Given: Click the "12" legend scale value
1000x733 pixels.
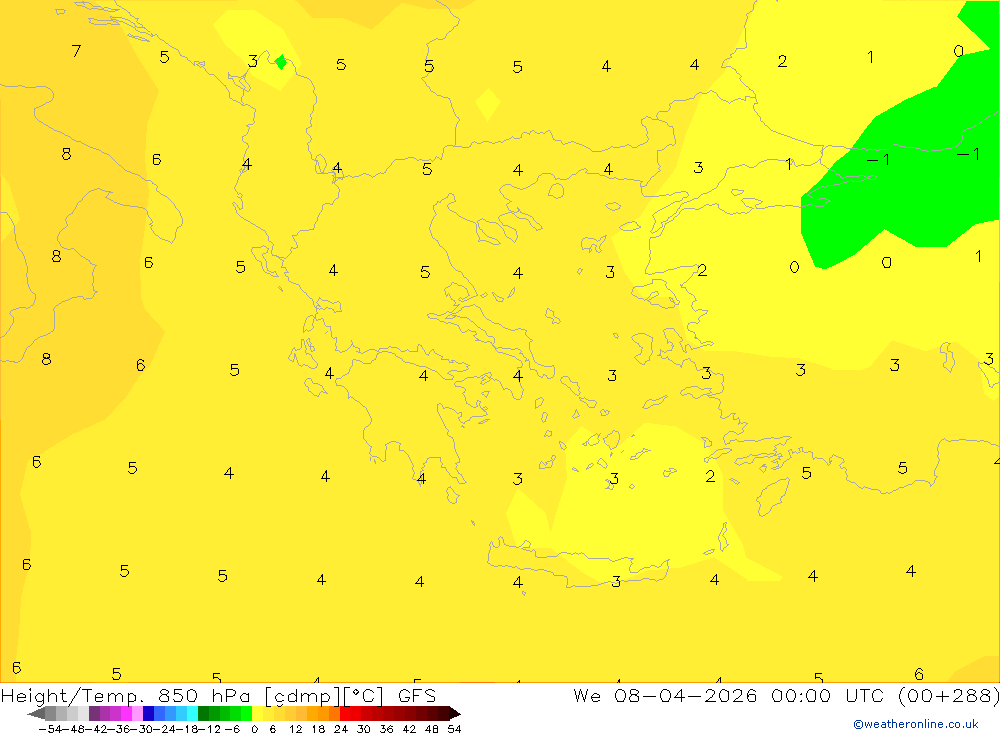Looking at the screenshot, I should point(295,729).
